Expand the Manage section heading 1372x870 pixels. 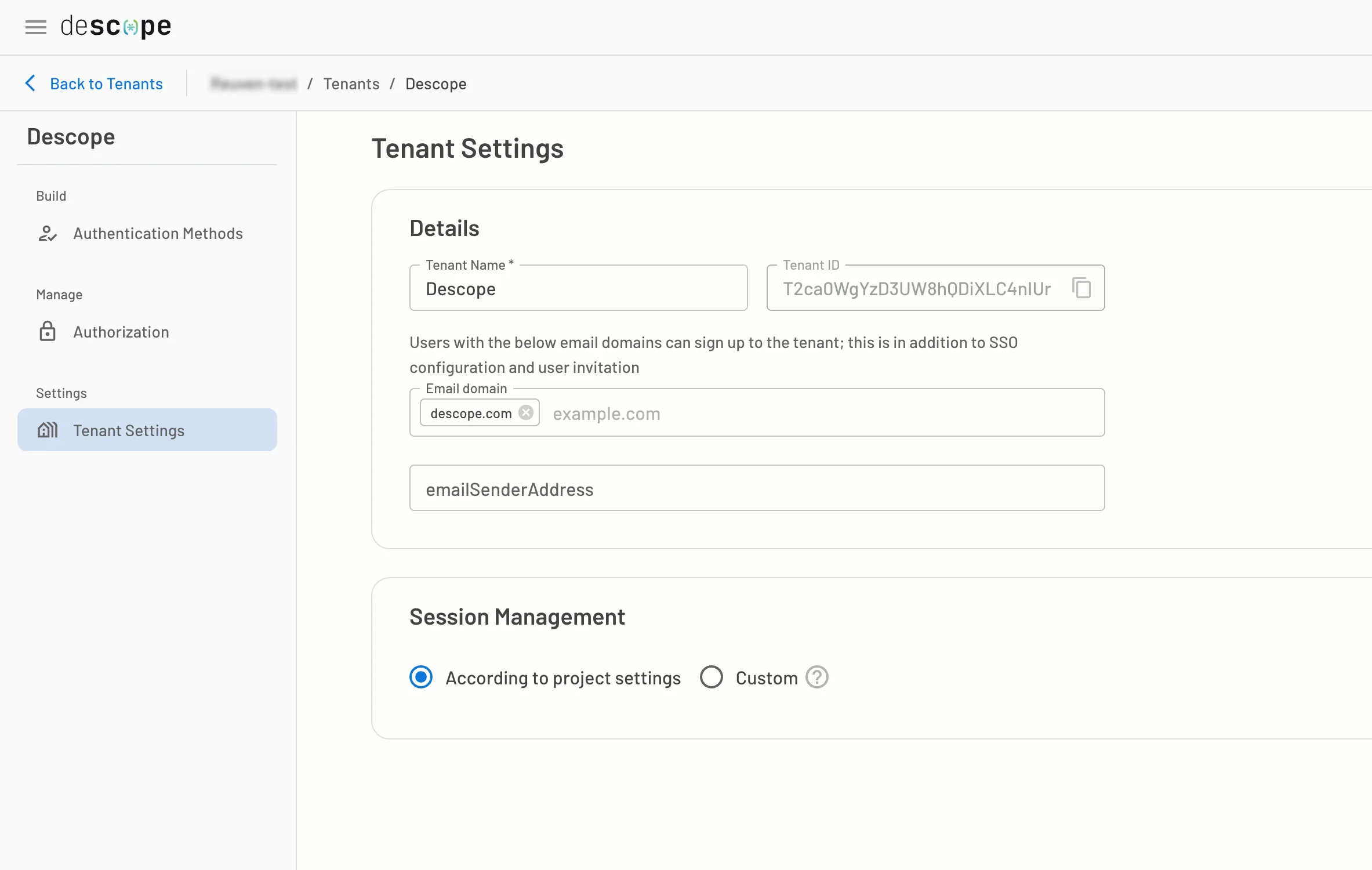(59, 294)
